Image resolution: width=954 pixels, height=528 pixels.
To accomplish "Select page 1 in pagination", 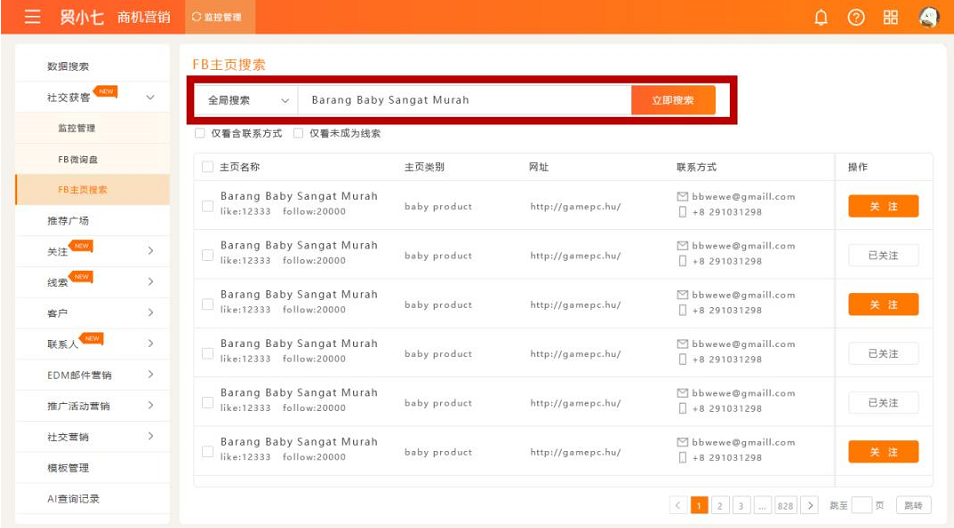I will [699, 505].
